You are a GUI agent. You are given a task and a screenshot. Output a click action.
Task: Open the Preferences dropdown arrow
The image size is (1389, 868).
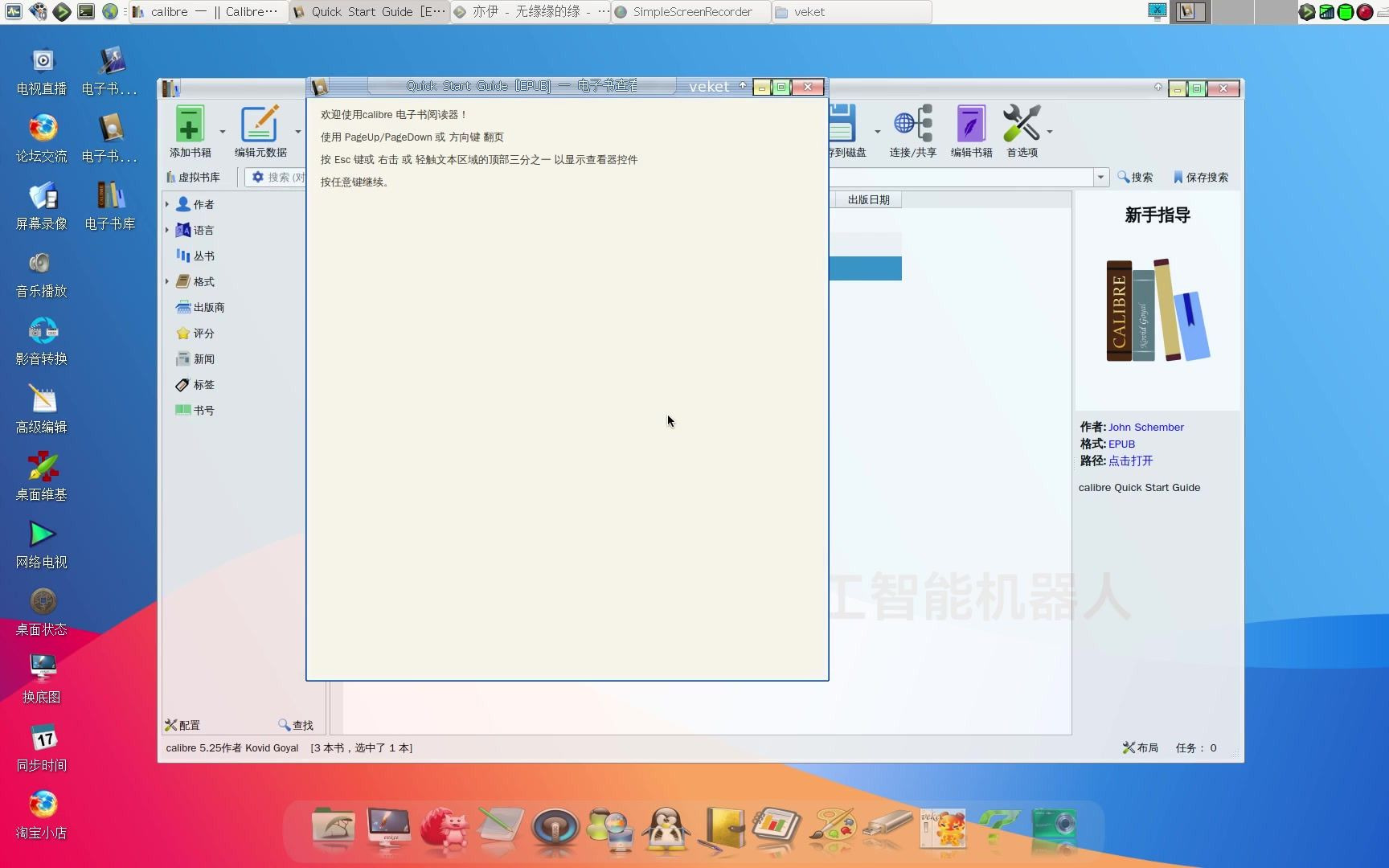(1050, 132)
